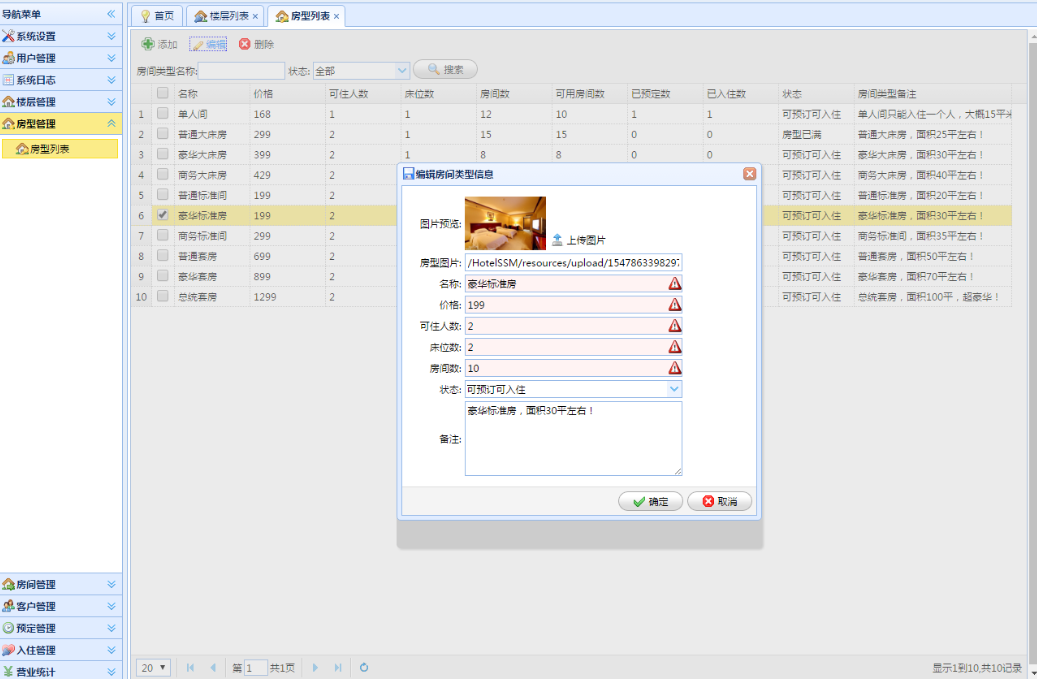Click the 上传图片 upload button
Image resolution: width=1037 pixels, height=679 pixels.
(x=579, y=240)
